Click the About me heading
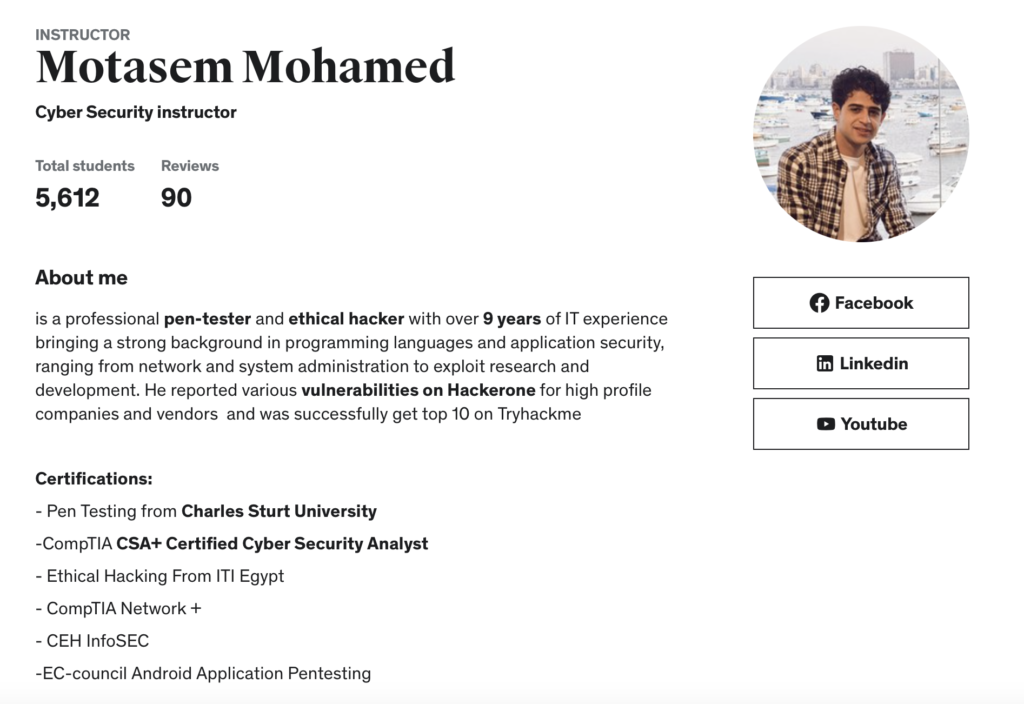The height and width of the screenshot is (704, 1024). coord(81,277)
